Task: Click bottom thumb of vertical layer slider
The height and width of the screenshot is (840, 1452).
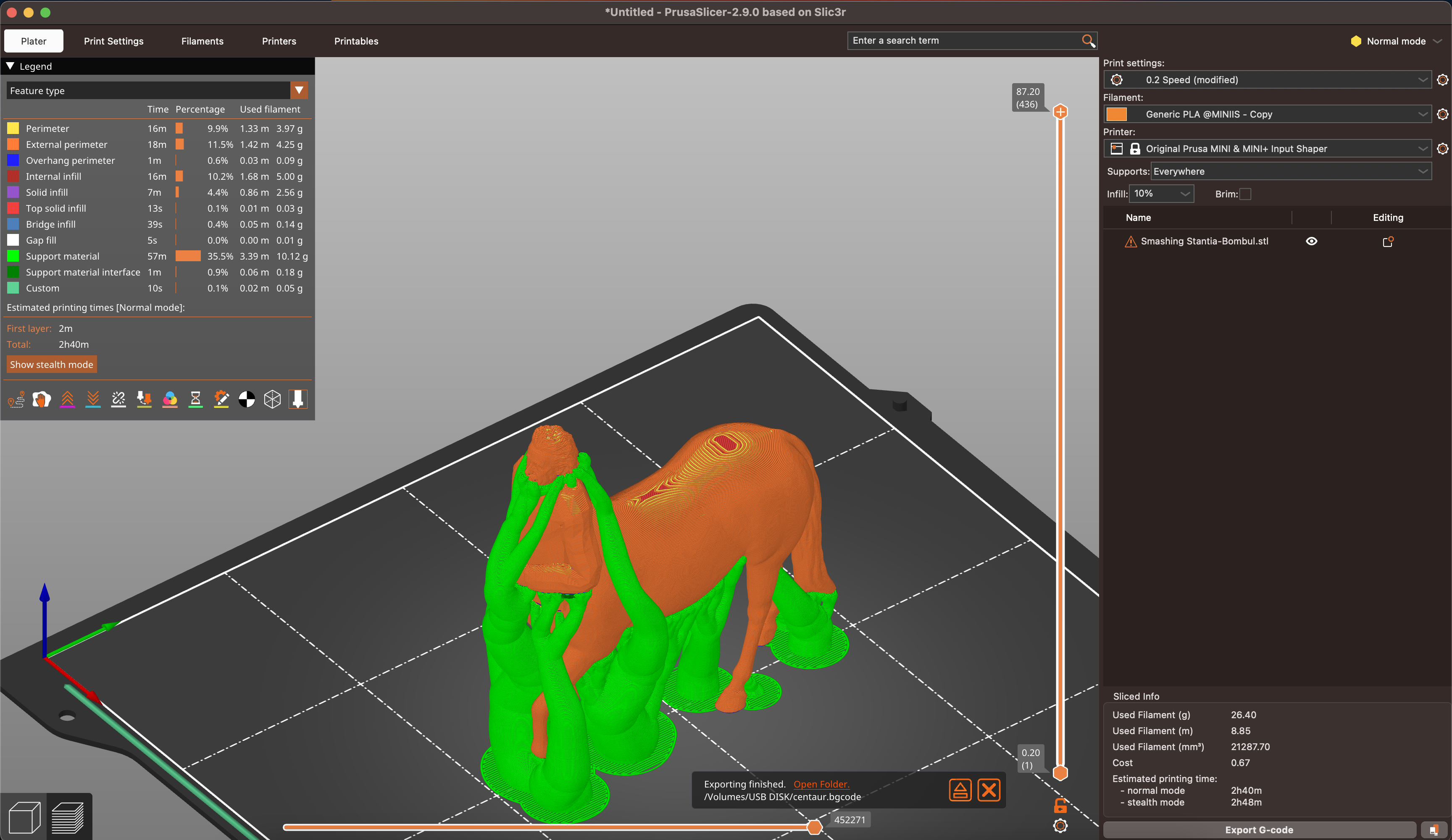Action: point(1060,773)
